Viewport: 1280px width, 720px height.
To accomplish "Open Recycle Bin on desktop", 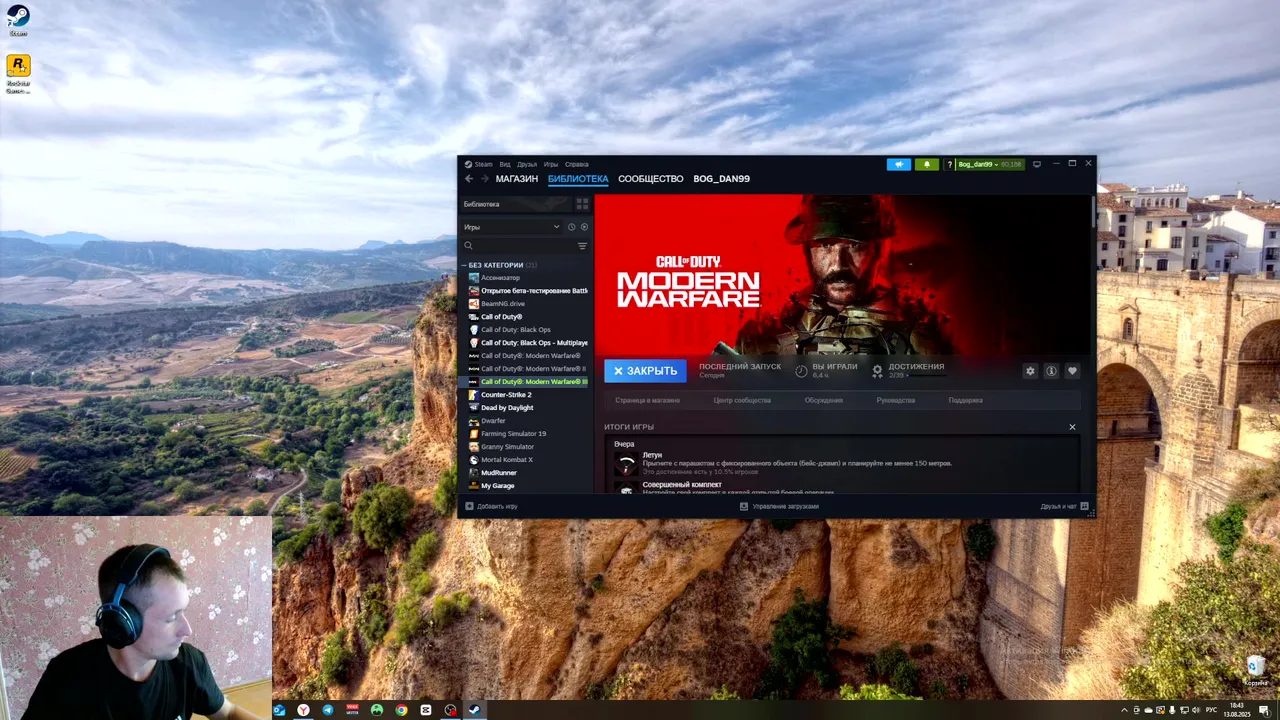I will (x=1256, y=668).
